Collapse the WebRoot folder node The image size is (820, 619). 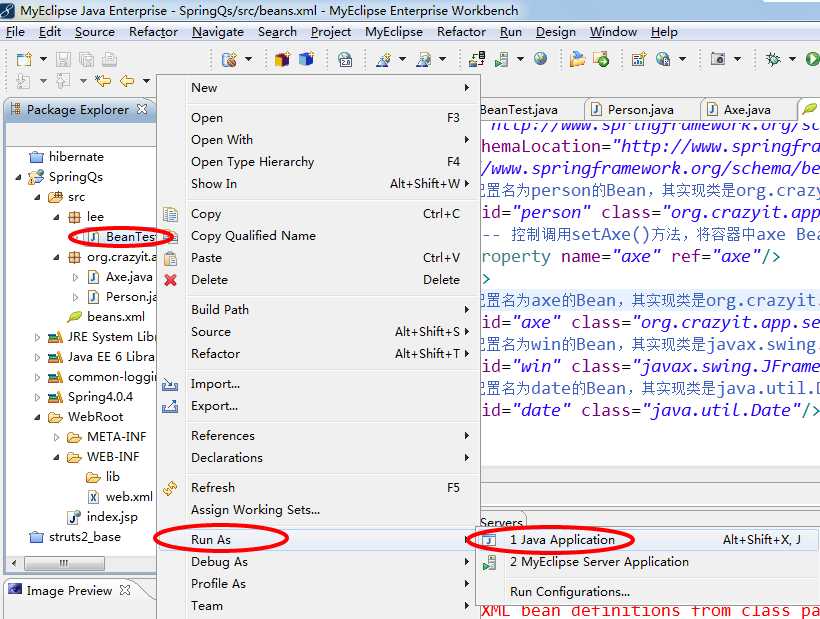[x=37, y=417]
